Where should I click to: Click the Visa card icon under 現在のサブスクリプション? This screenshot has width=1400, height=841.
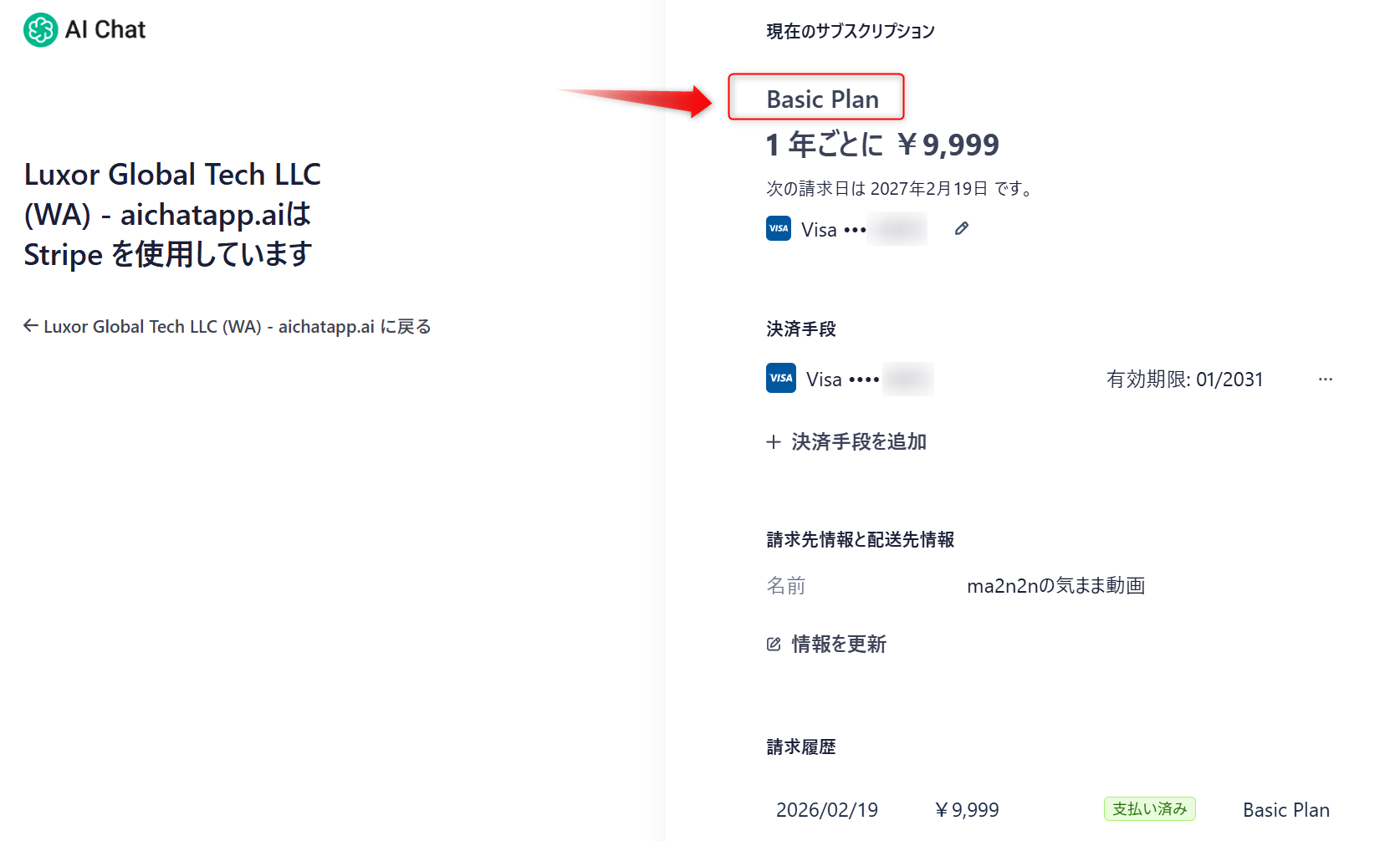(779, 228)
